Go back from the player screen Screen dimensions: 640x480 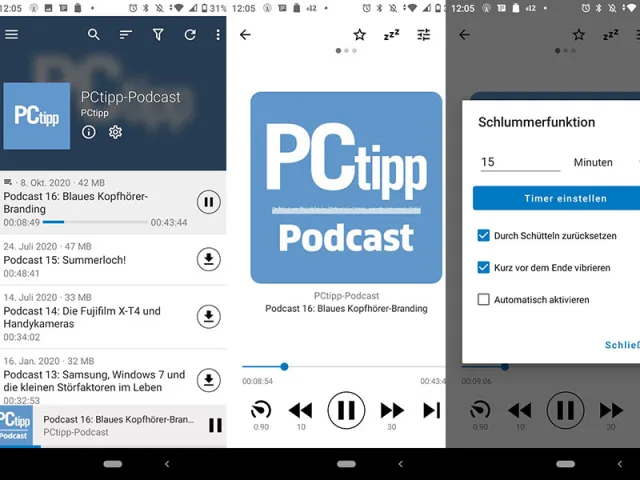coord(245,35)
